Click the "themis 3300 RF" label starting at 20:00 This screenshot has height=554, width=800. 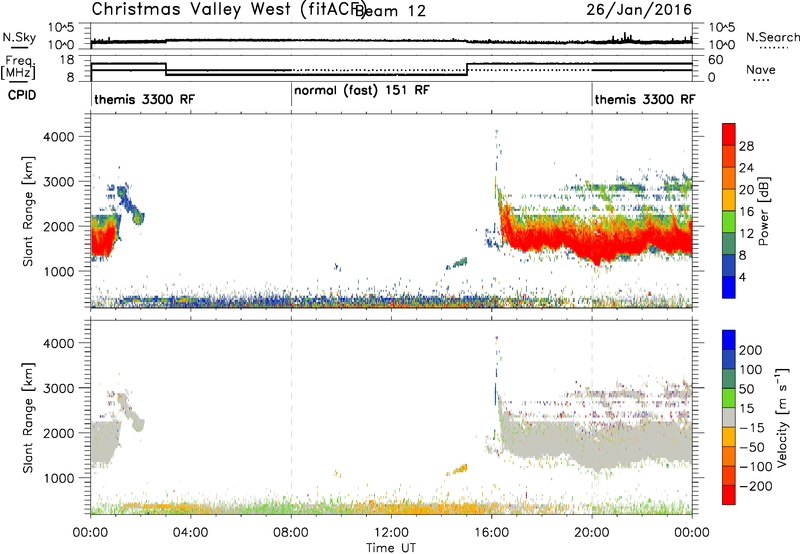(645, 99)
